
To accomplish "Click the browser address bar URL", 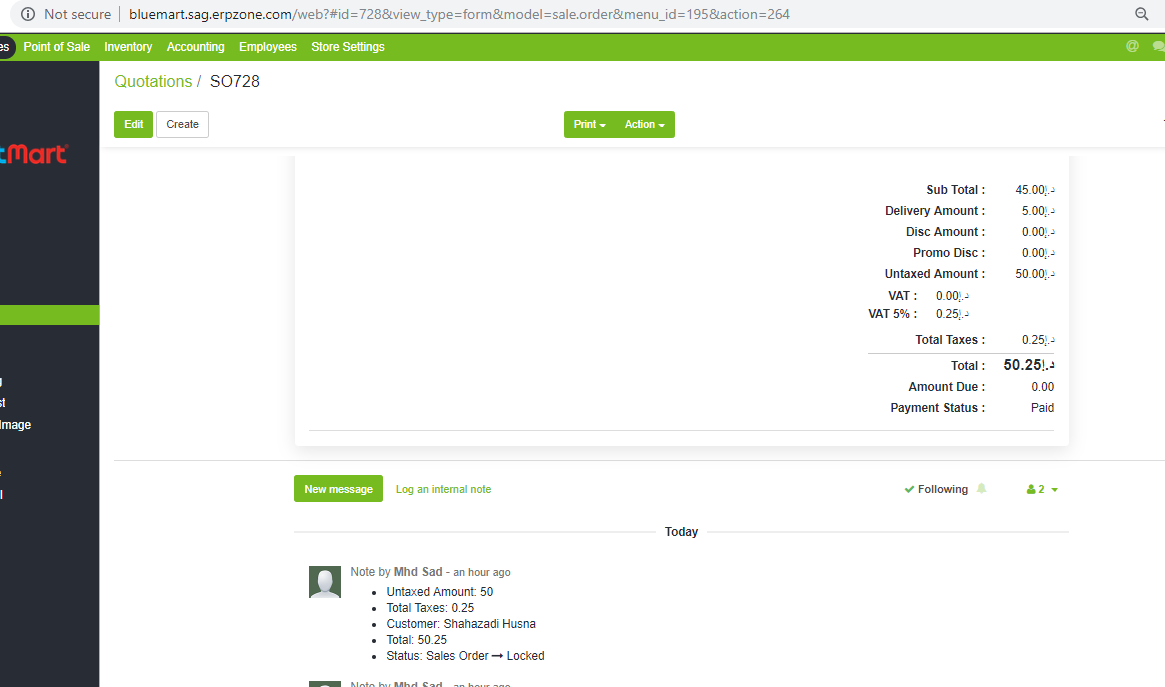I will coord(459,14).
